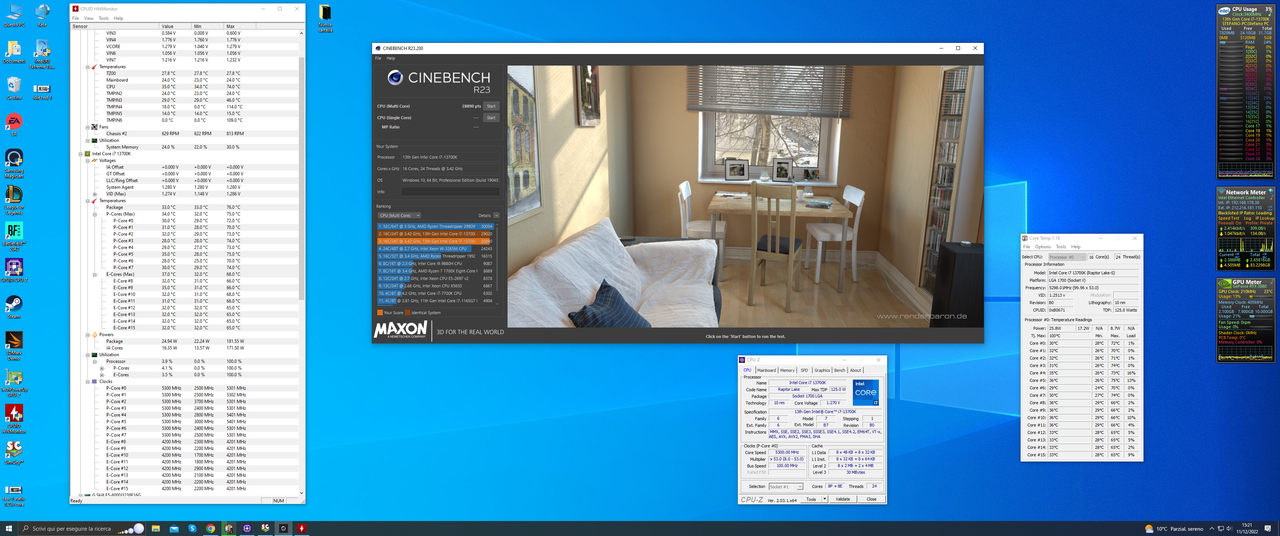
Task: Switch to the Graphics tab in CPU-Z
Action: (822, 370)
